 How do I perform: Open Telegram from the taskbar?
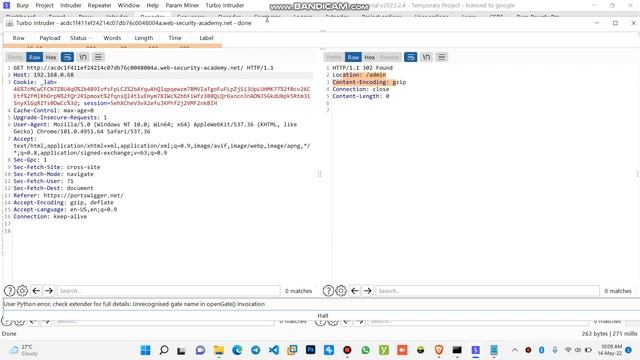tap(256, 350)
